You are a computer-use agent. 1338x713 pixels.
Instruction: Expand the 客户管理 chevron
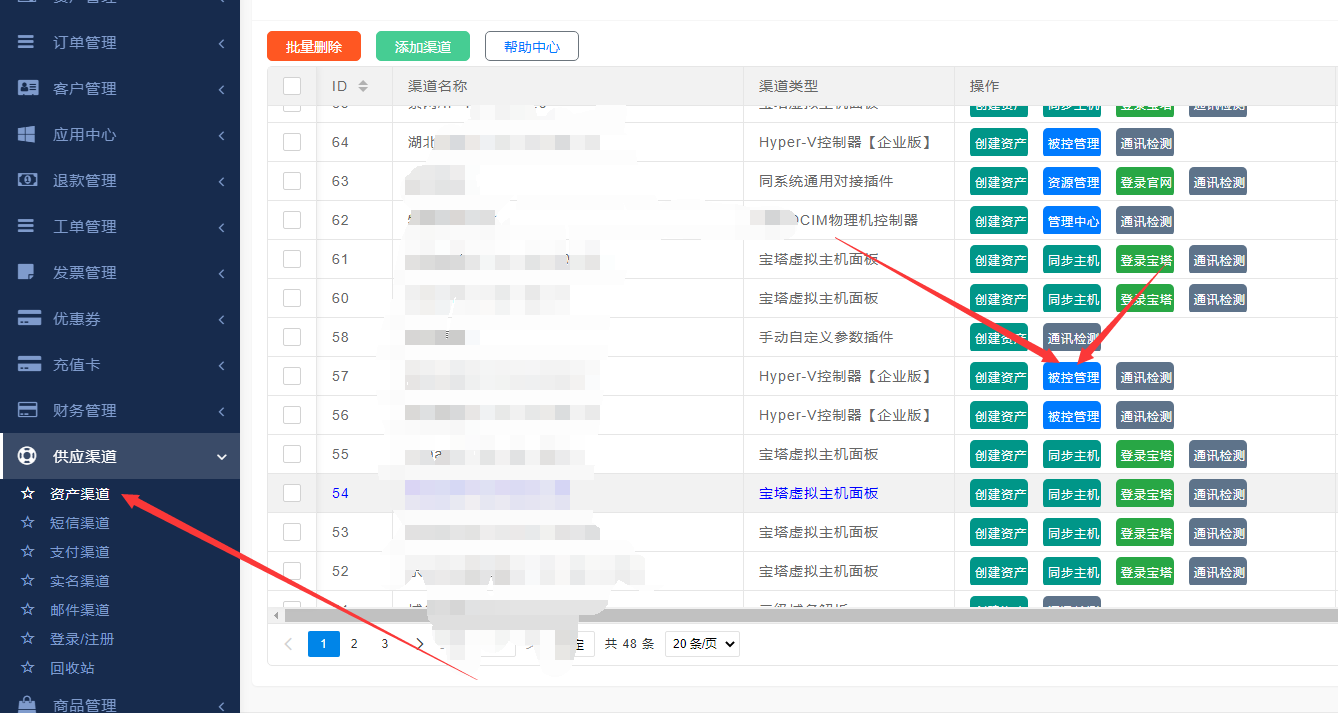point(221,89)
